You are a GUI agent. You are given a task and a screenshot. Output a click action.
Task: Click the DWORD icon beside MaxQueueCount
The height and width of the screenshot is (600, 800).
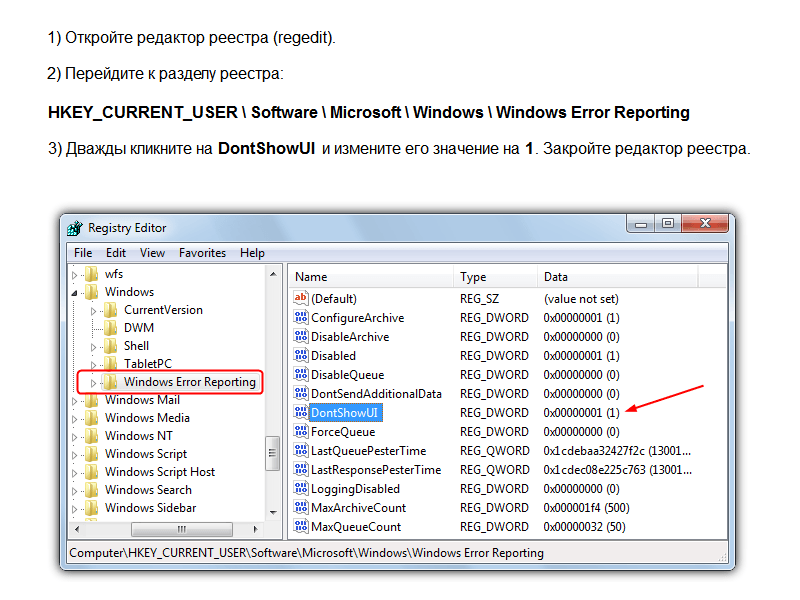[x=301, y=527]
